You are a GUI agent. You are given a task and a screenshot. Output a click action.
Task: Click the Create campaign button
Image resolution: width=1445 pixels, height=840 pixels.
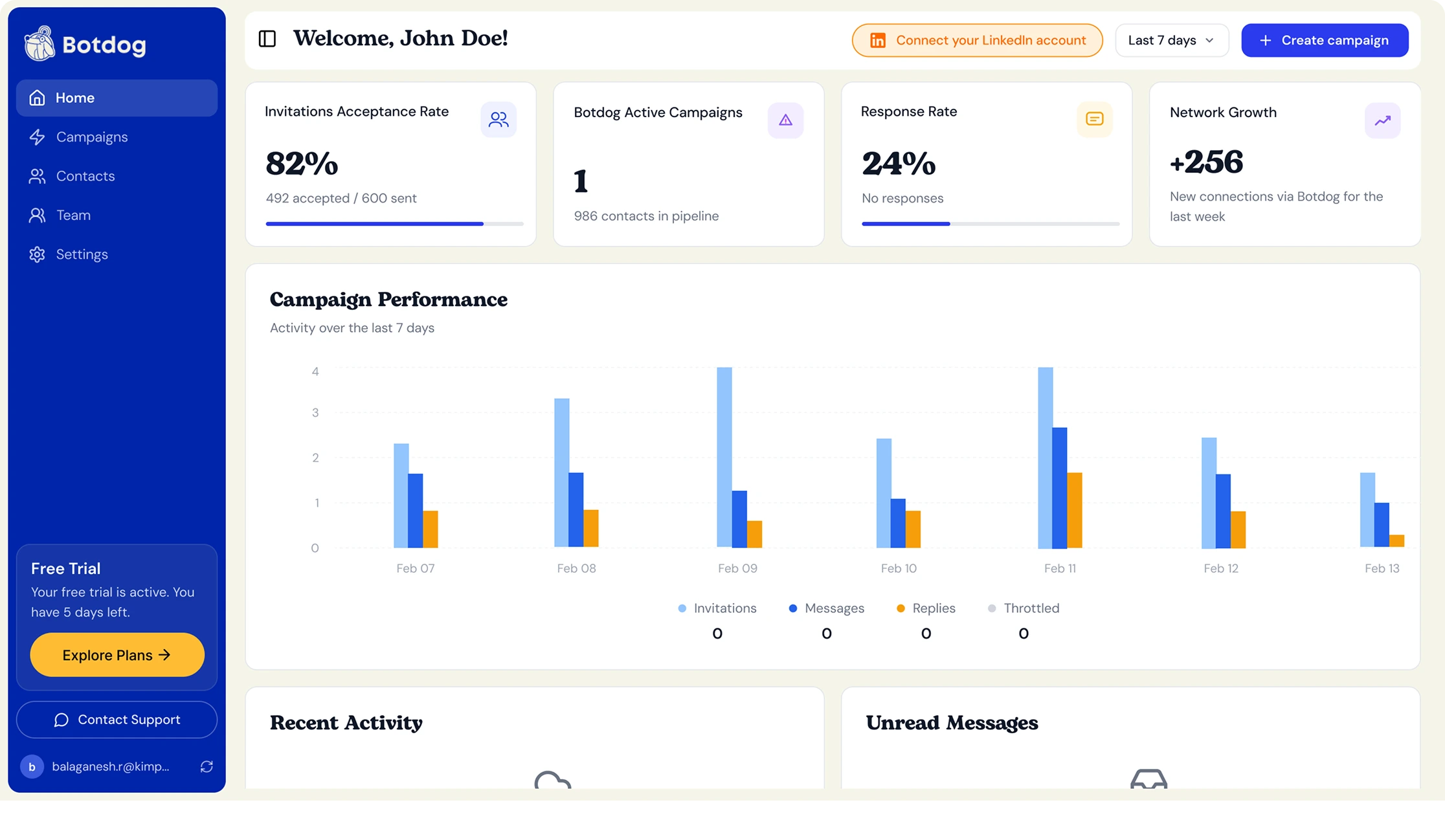pyautogui.click(x=1325, y=39)
